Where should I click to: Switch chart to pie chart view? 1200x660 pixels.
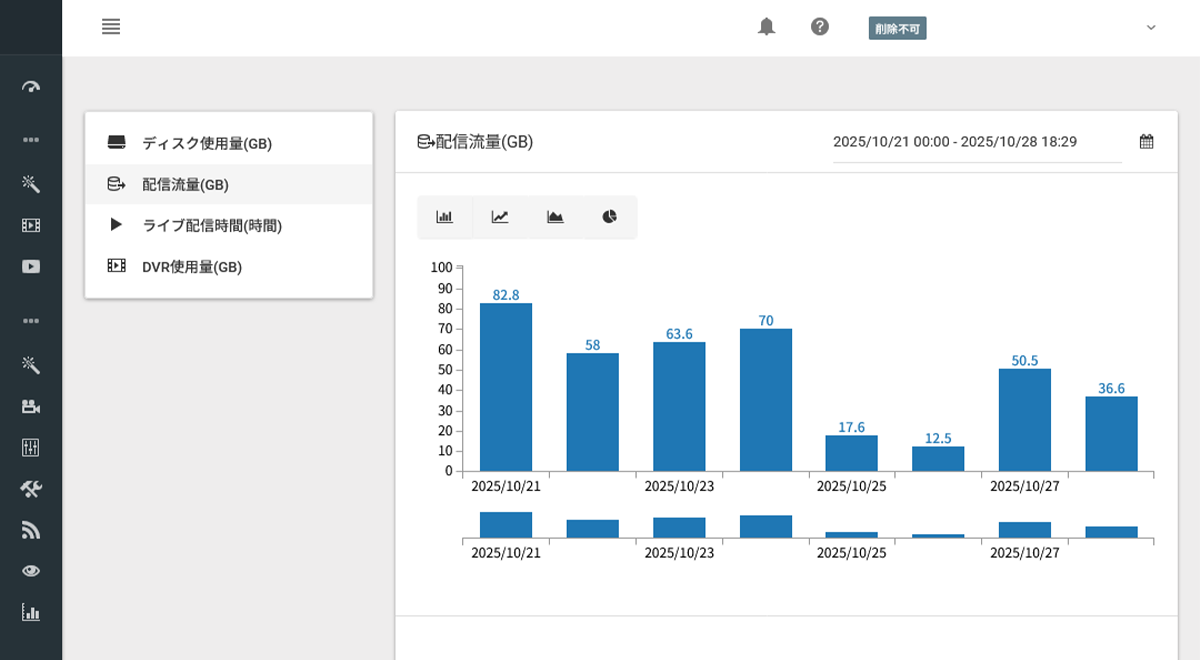pyautogui.click(x=610, y=217)
